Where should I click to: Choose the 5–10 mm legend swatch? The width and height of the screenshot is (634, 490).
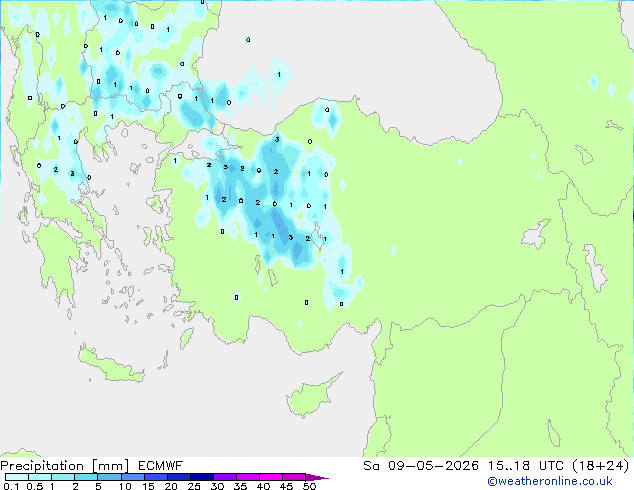click(x=109, y=477)
